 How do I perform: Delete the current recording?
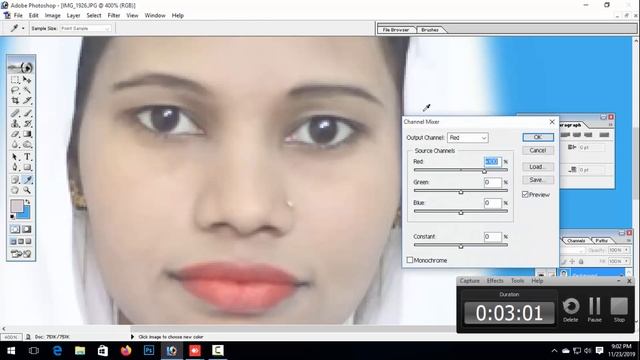(571, 309)
